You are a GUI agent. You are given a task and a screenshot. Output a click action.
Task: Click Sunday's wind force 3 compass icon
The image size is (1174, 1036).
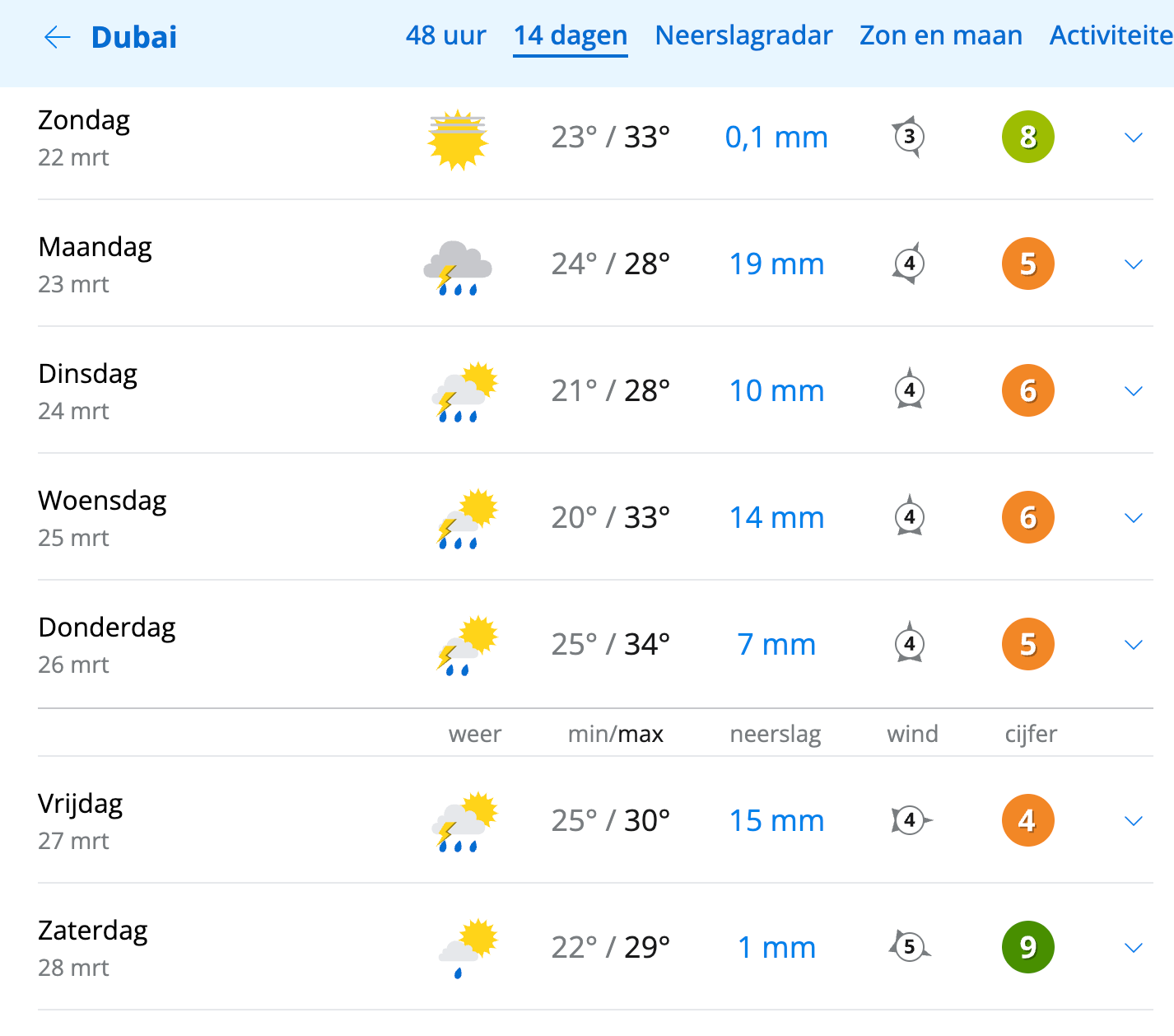909,137
